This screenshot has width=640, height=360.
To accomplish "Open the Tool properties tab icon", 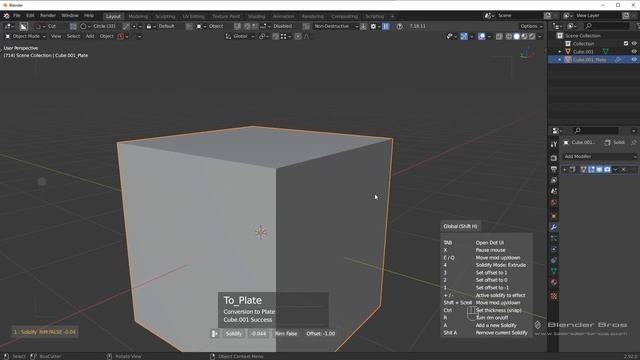I will pos(553,144).
